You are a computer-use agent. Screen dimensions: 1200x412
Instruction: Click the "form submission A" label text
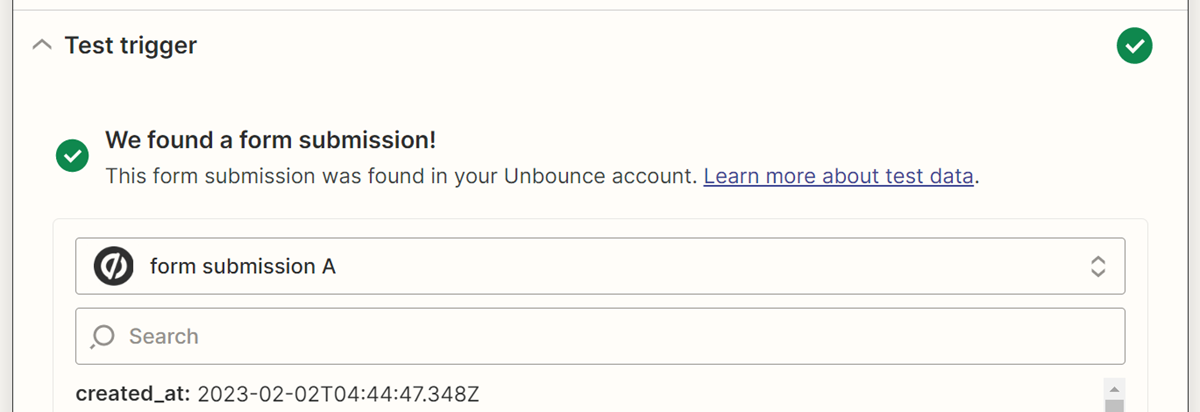tap(242, 266)
